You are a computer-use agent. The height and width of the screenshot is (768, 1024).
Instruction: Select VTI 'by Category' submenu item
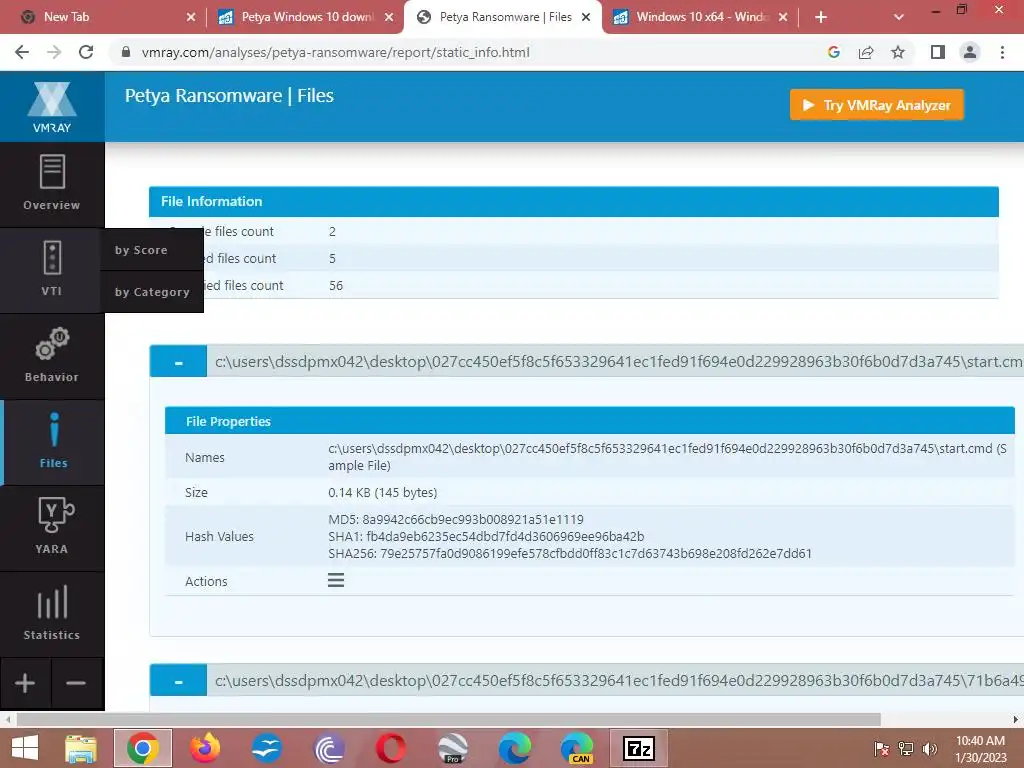coord(152,292)
